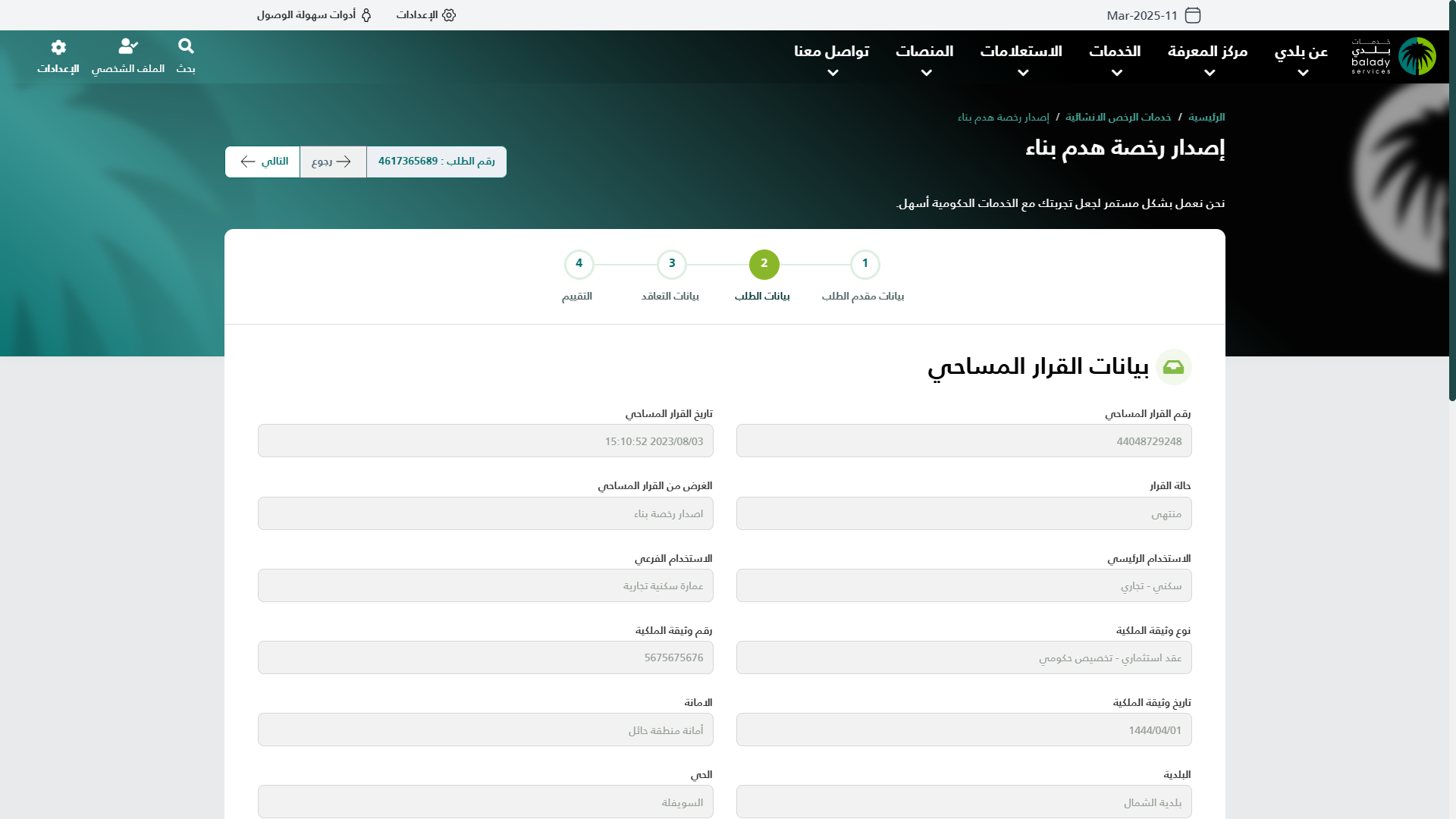Open the مركز المعرفة menu
The width and height of the screenshot is (1456, 819).
(x=1207, y=59)
